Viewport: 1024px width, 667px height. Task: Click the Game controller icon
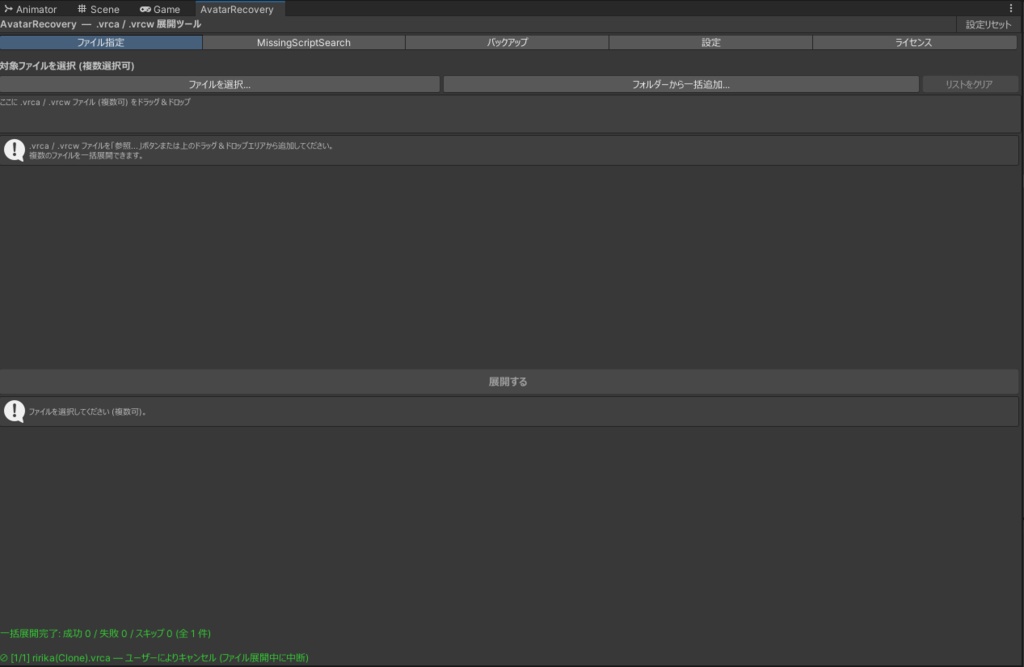(145, 9)
